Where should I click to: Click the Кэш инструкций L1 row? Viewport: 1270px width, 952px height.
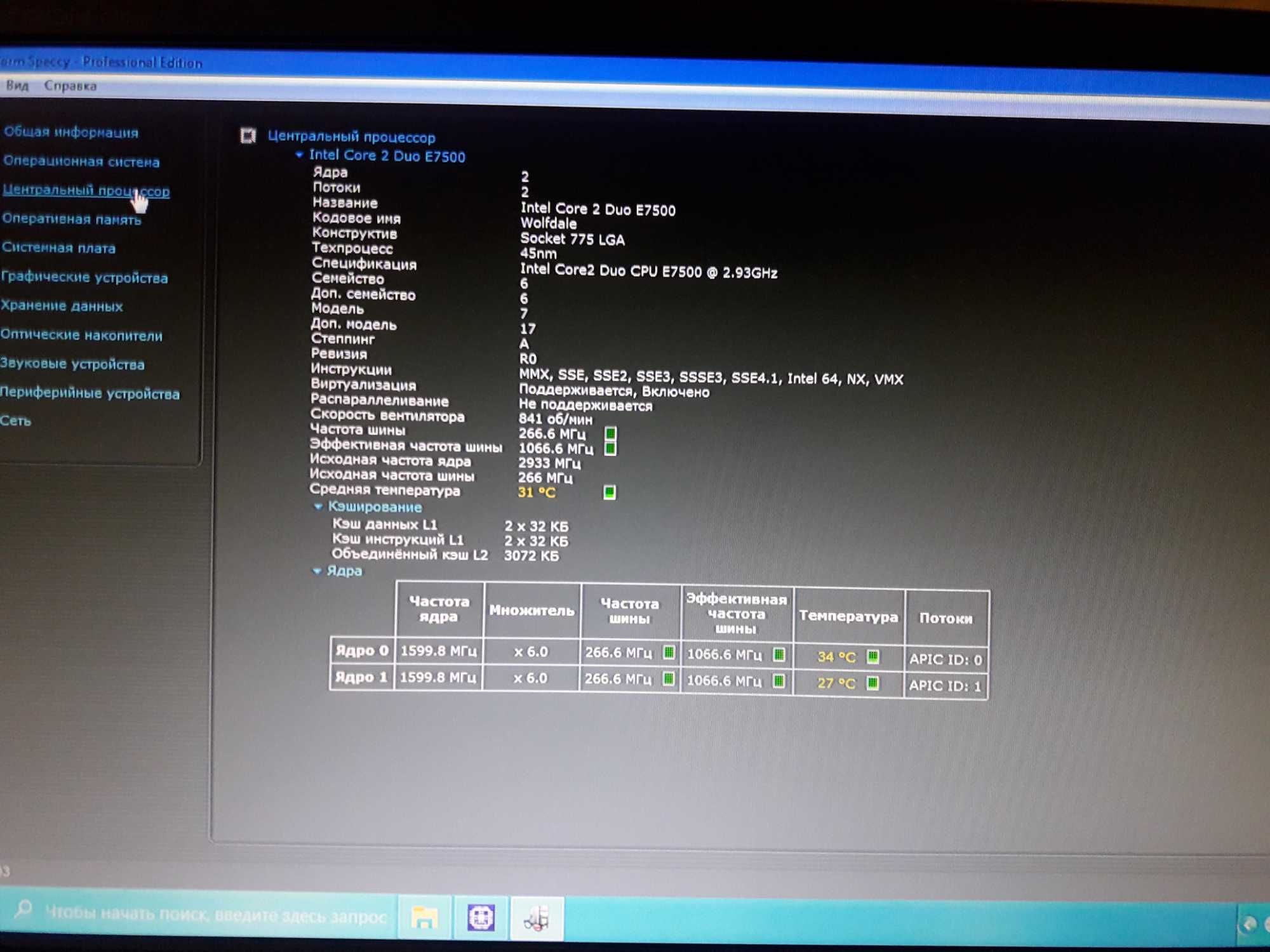(450, 540)
